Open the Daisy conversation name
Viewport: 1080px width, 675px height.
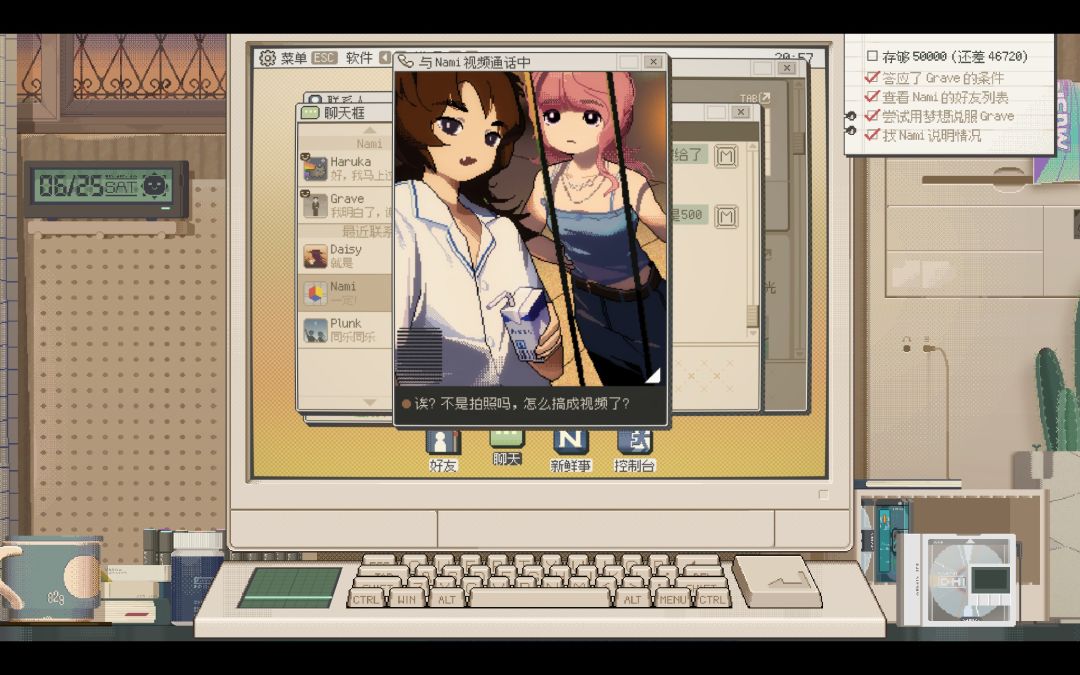pos(345,249)
